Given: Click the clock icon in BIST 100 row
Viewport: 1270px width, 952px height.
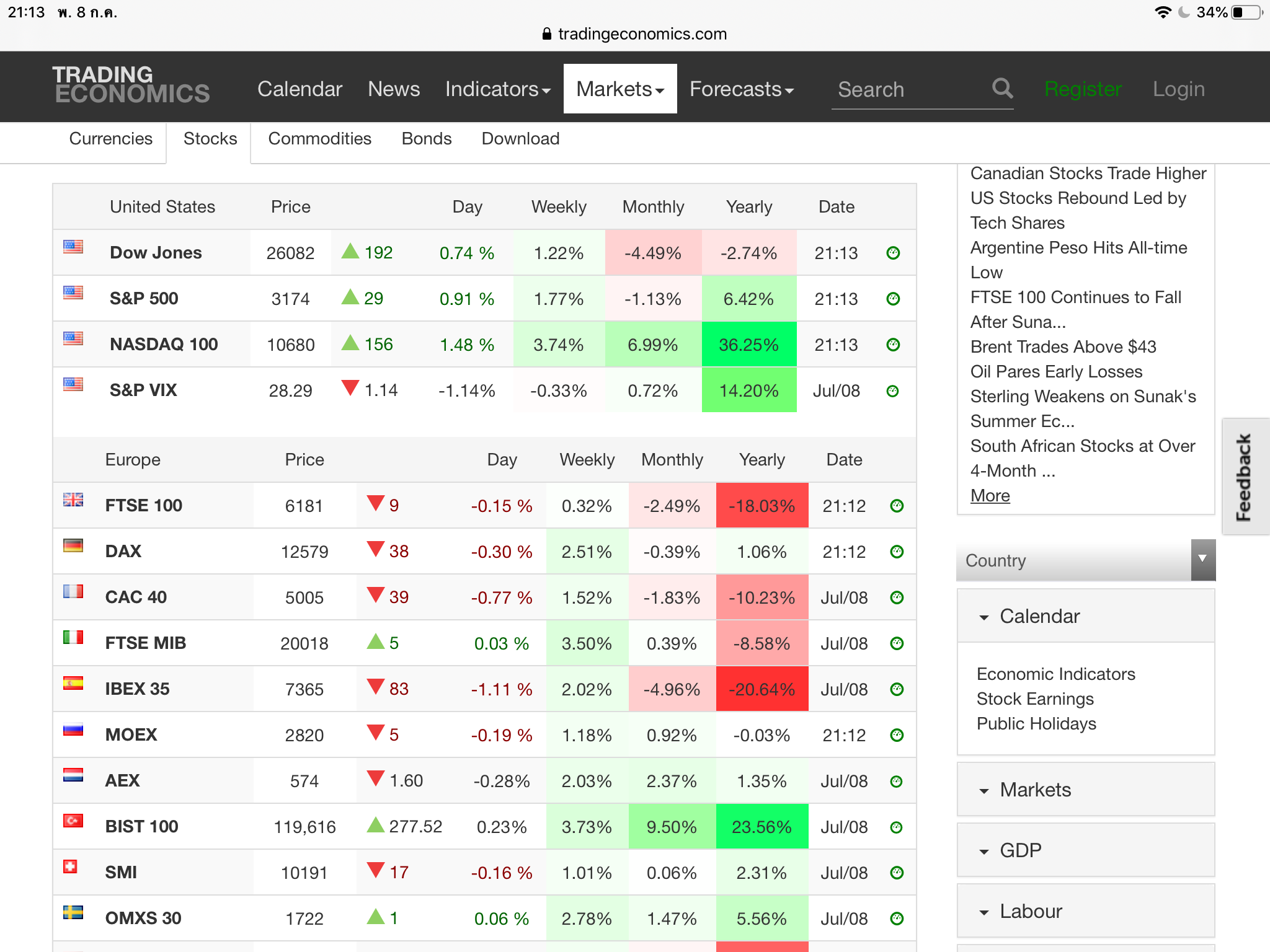Looking at the screenshot, I should click(x=896, y=827).
